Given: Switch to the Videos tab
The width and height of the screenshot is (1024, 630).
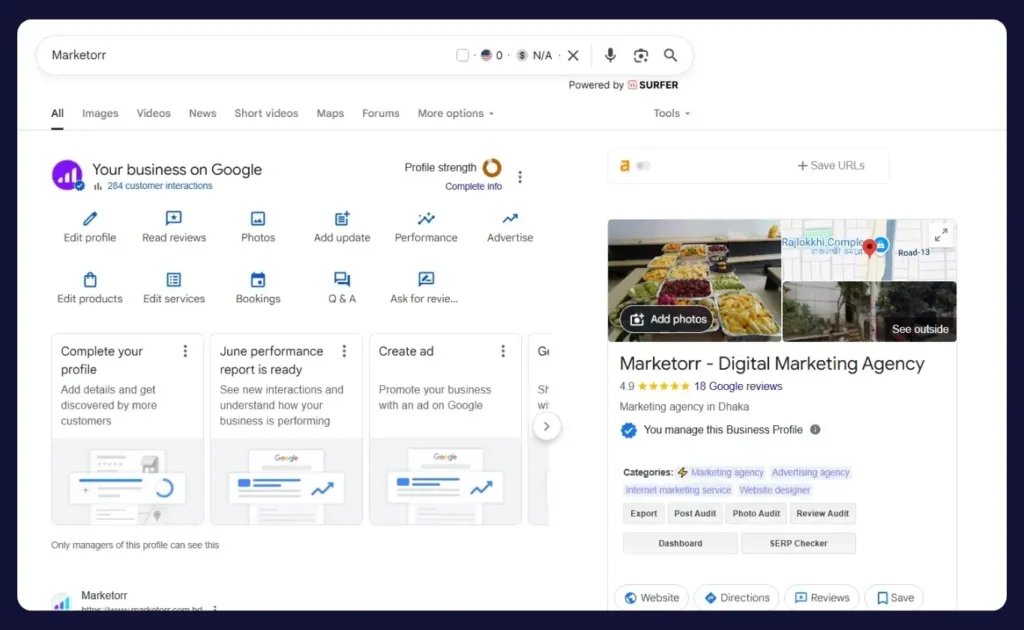Looking at the screenshot, I should (153, 114).
